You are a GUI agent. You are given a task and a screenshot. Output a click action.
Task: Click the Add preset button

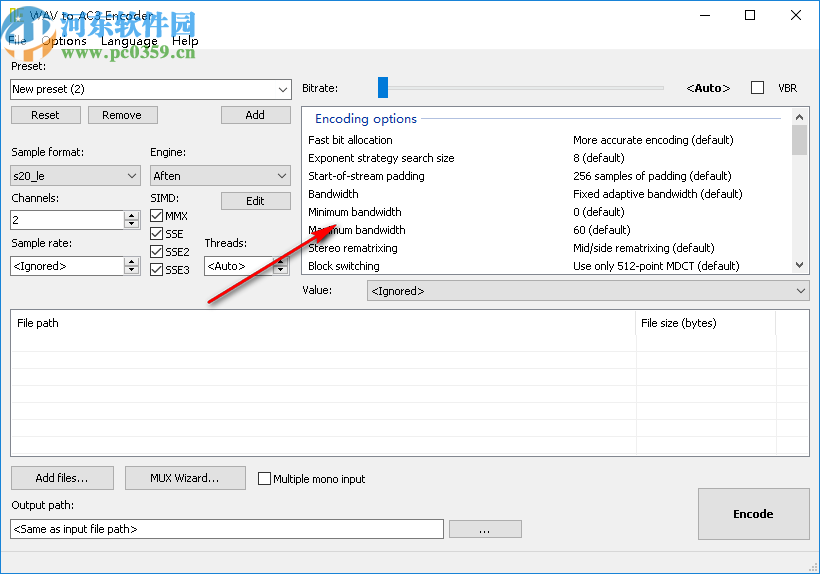255,115
